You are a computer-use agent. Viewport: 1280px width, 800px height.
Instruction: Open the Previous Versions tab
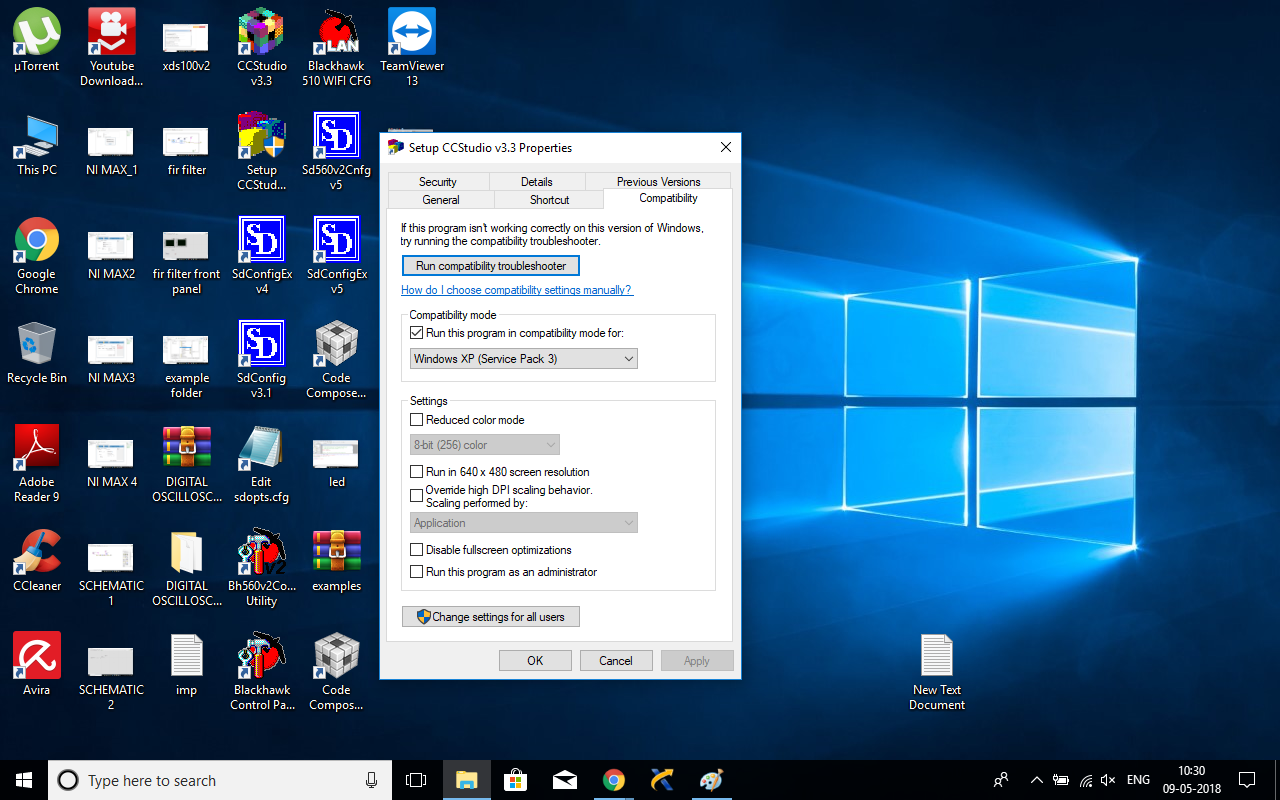(659, 182)
